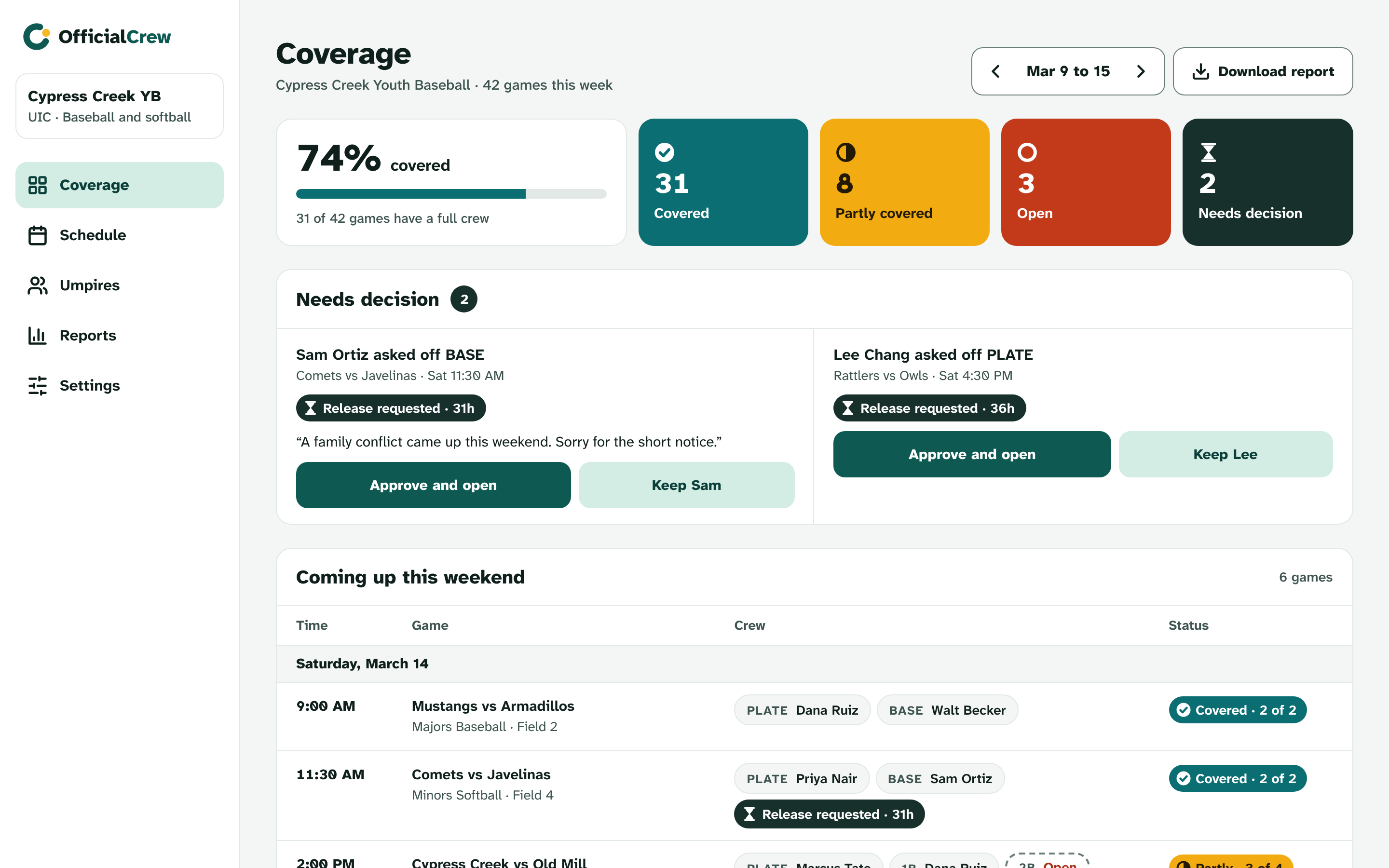Click the 74% coverage progress bar
Image resolution: width=1389 pixels, height=868 pixels.
pos(451,194)
